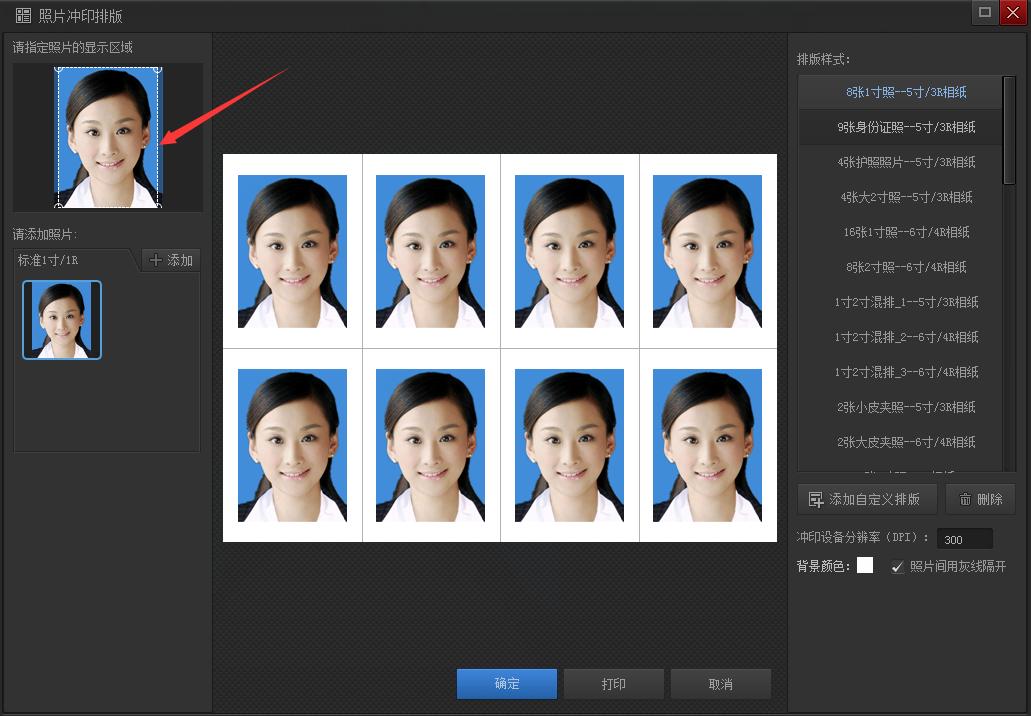Click 添加自定义排版 custom layout button
Viewport: 1031px width, 716px height.
click(x=866, y=499)
